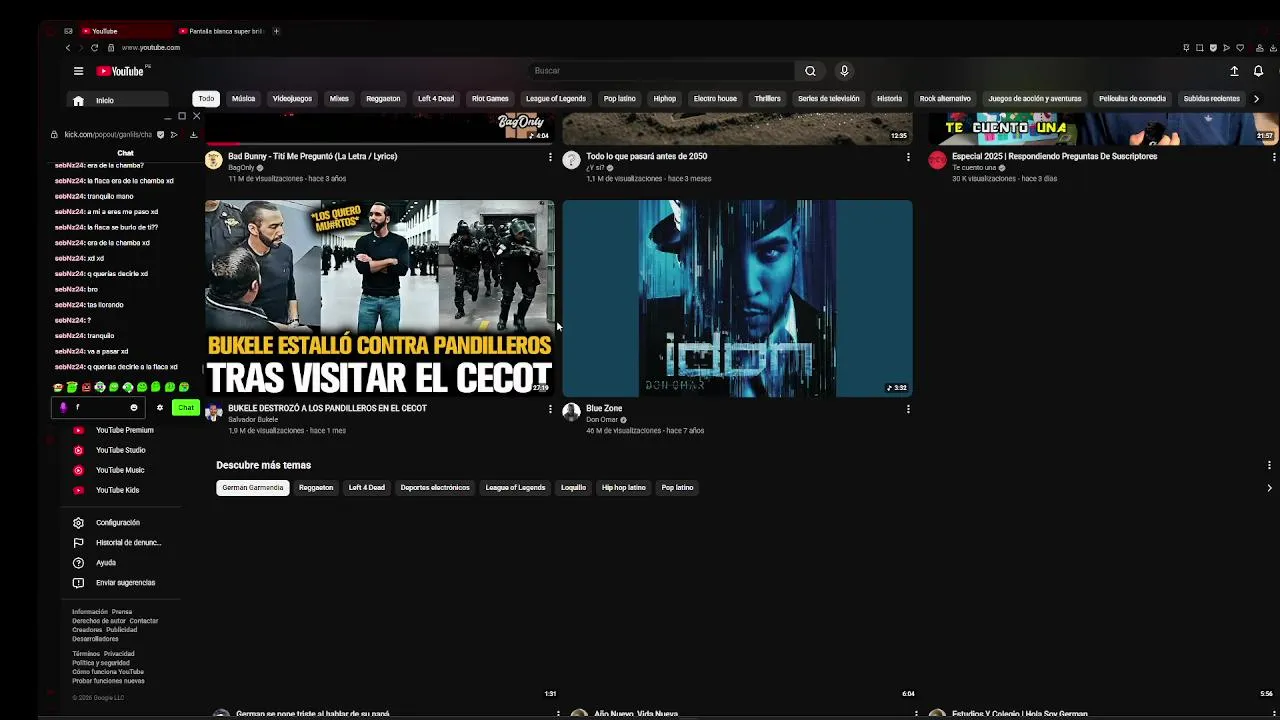Open a new browser tab

coord(276,31)
